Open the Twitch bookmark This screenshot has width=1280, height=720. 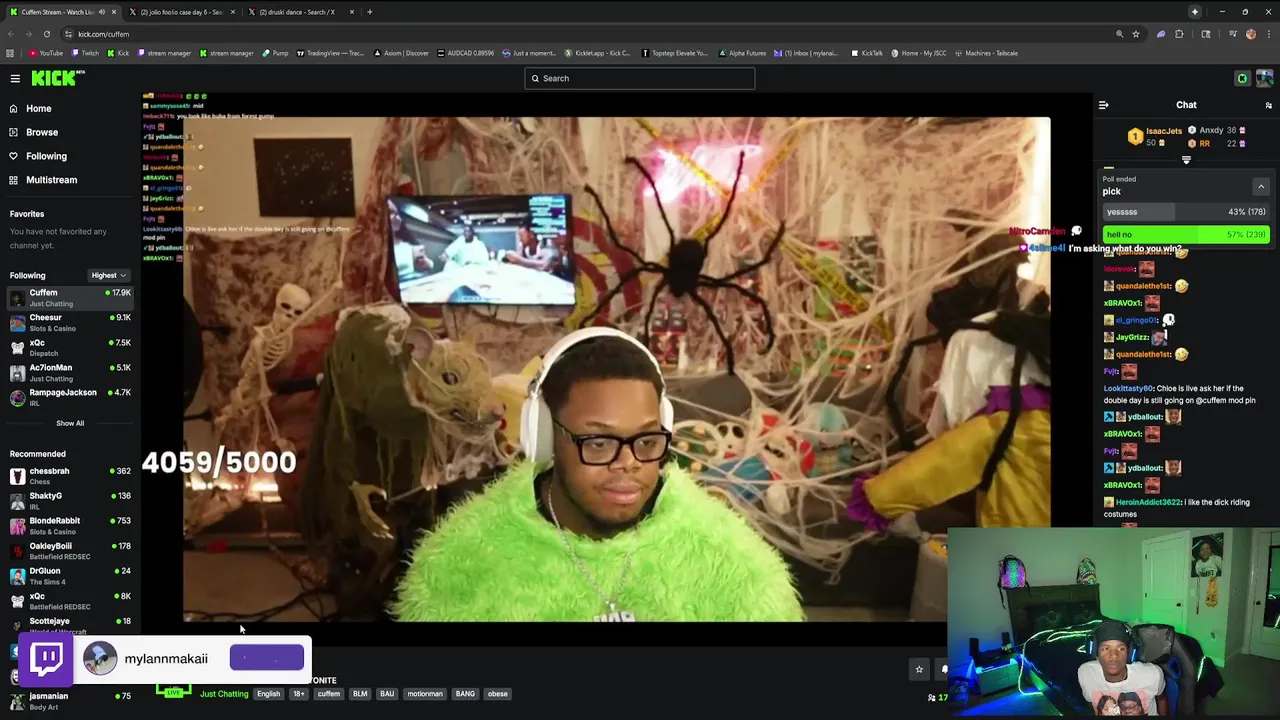point(85,53)
